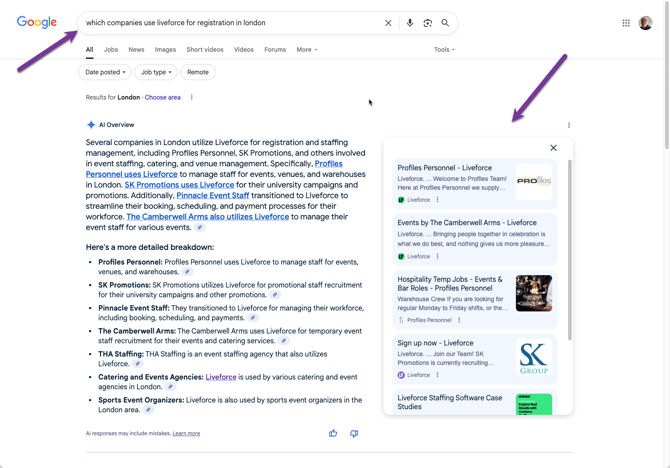Close the sources side panel
Screen dimensions: 670x468
tap(553, 148)
